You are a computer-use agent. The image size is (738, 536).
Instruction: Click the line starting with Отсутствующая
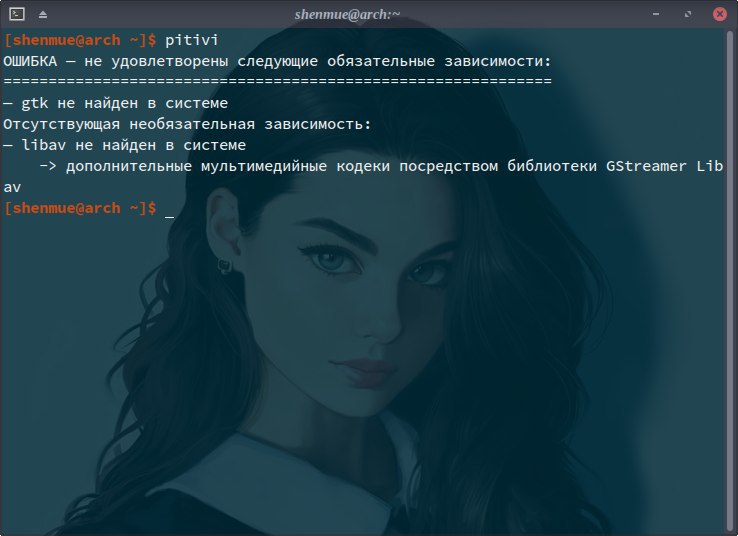click(x=187, y=124)
